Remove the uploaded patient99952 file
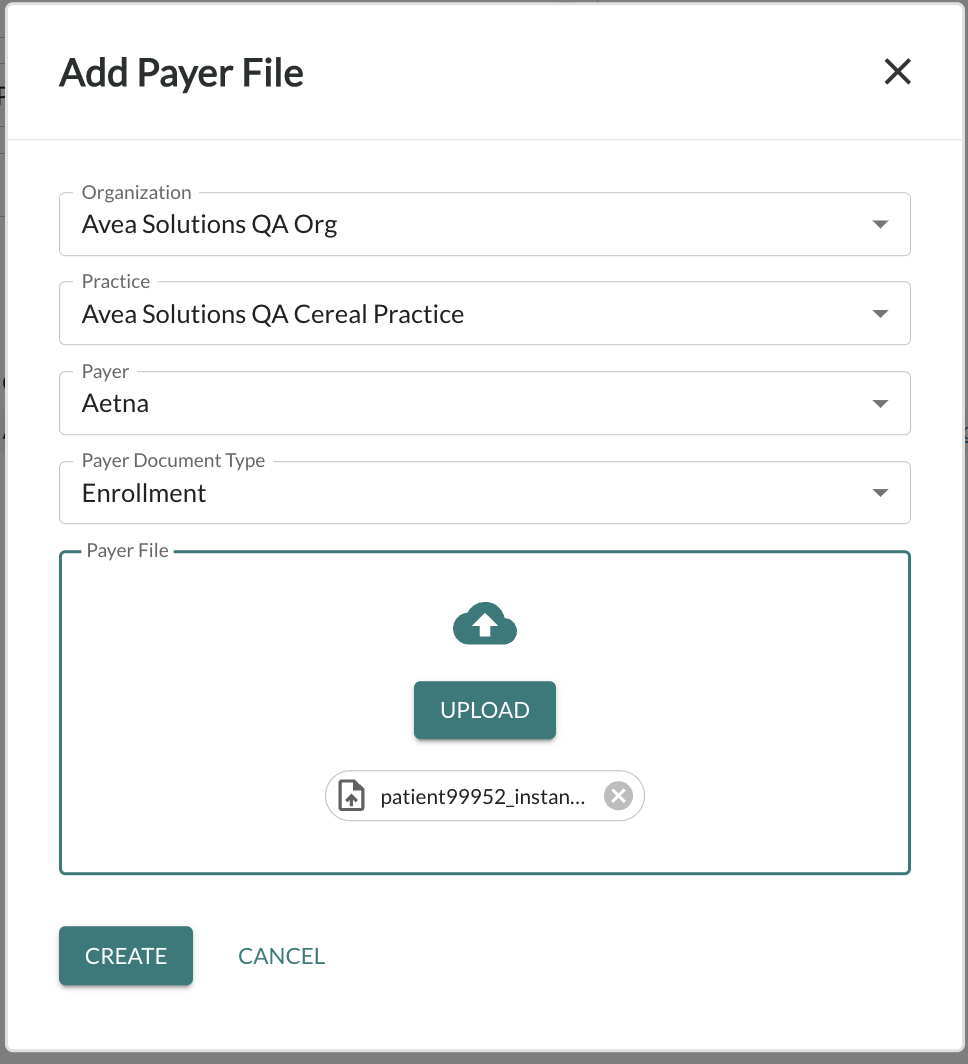The image size is (968, 1064). point(618,796)
